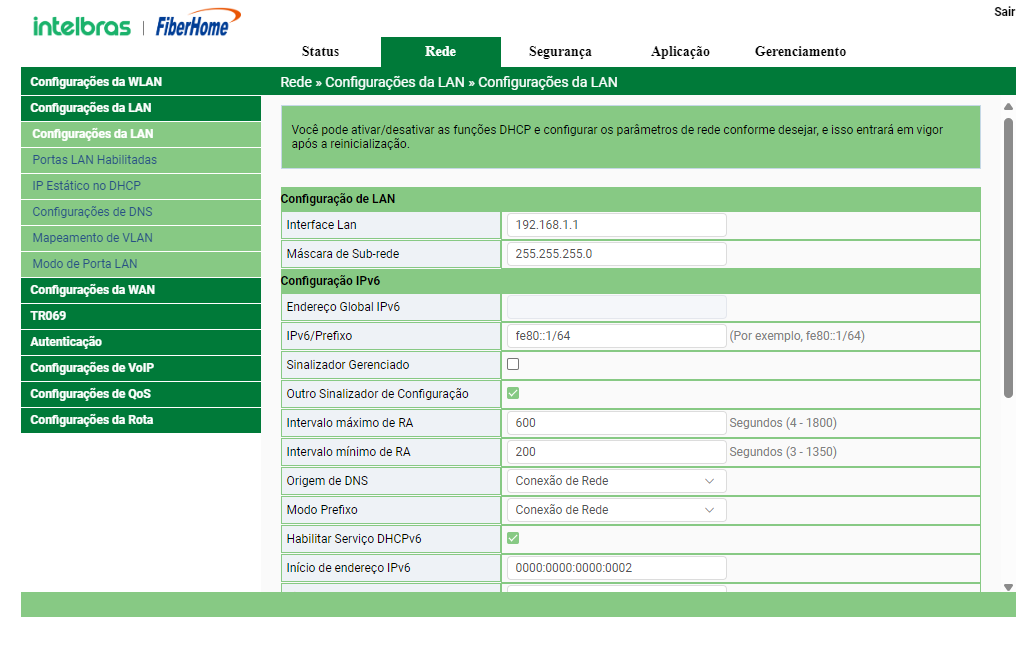The width and height of the screenshot is (1024, 647).
Task: Edit Início de endereço IPv6 field
Action: tap(616, 568)
